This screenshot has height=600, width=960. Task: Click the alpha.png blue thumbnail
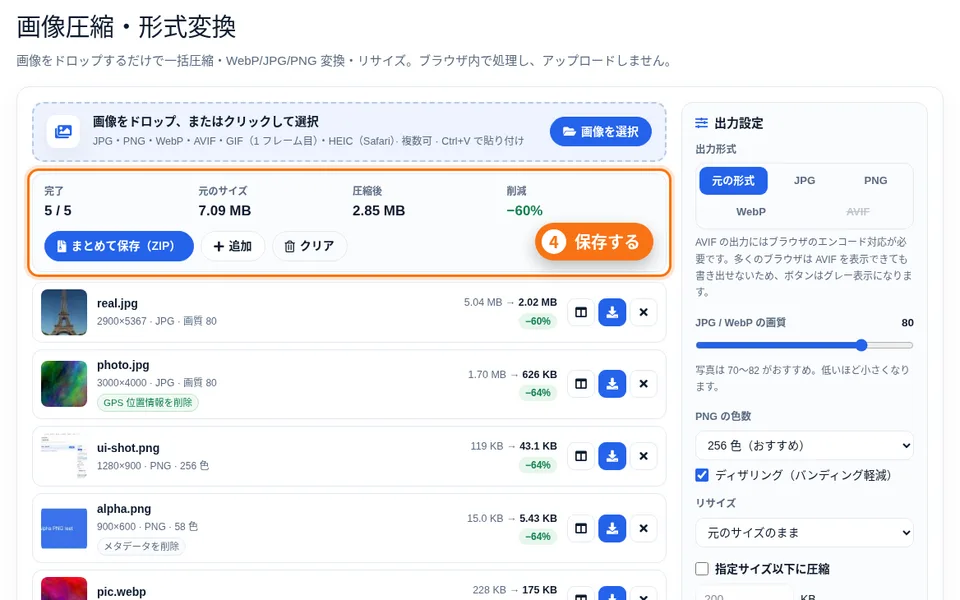[x=64, y=528]
